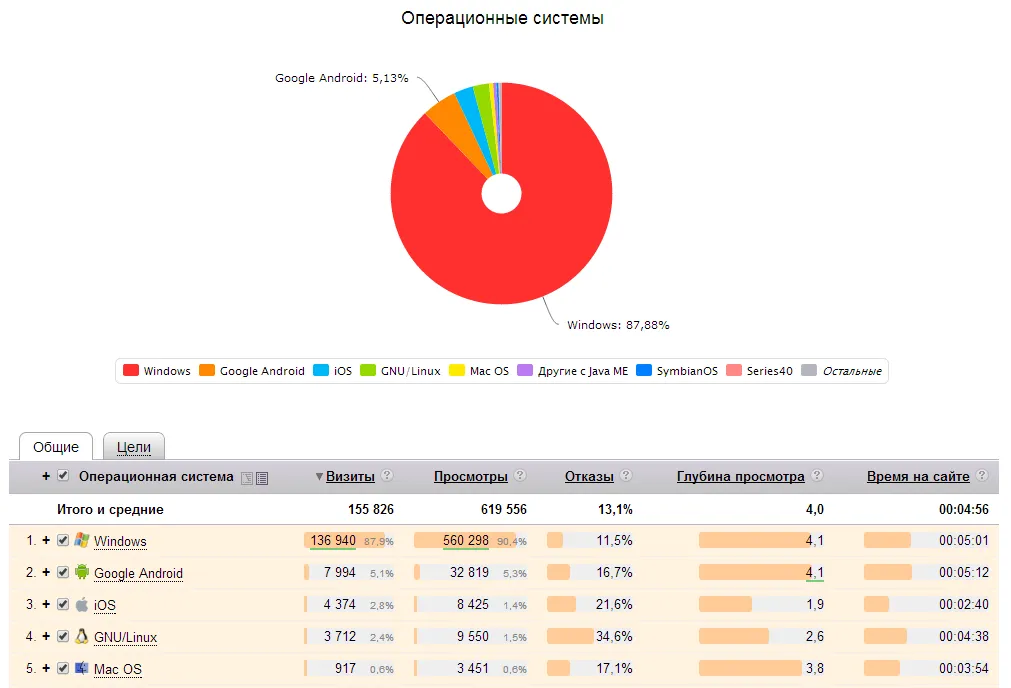Open help icon next to Визиты

click(387, 476)
